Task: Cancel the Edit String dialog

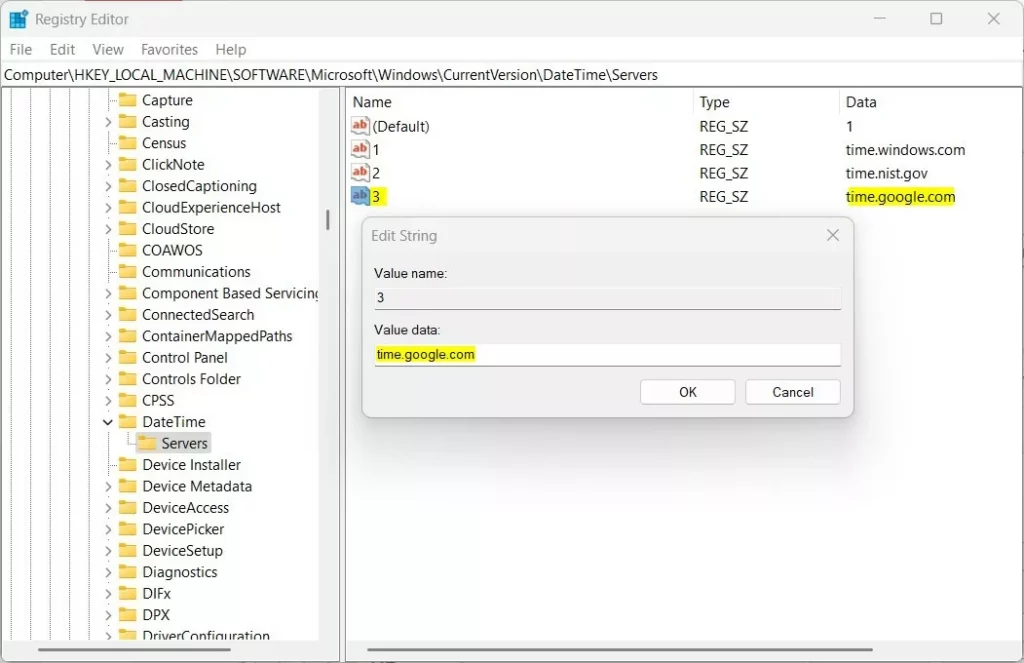Action: [x=793, y=392]
